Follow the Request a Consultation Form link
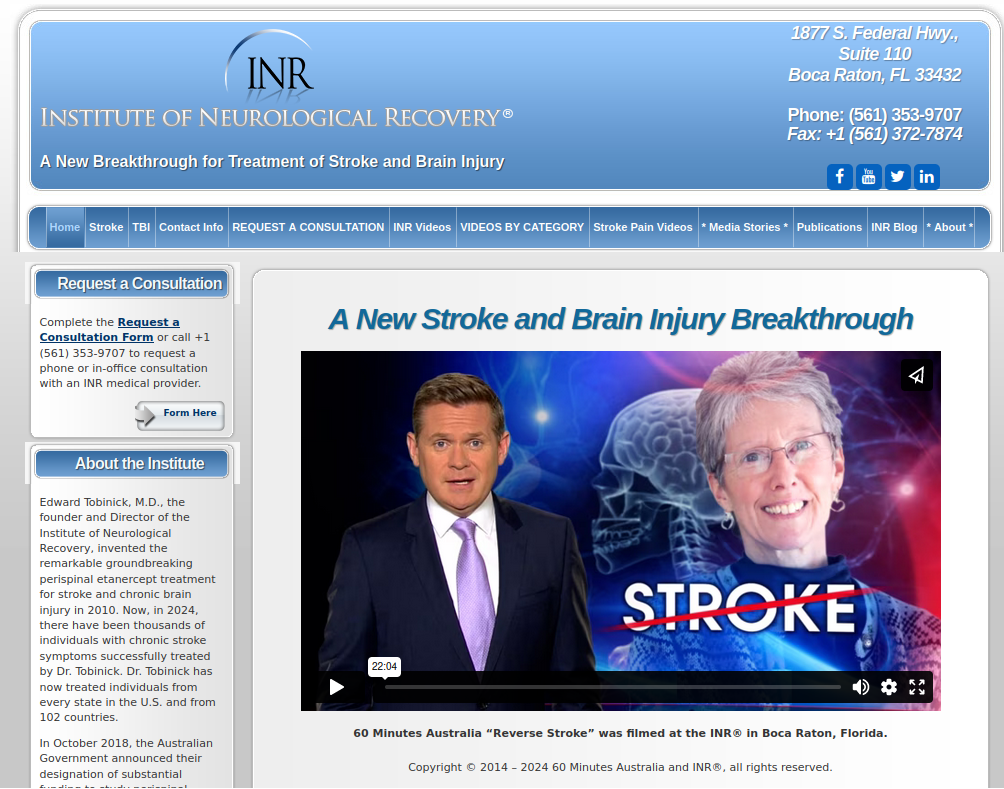 [109, 330]
